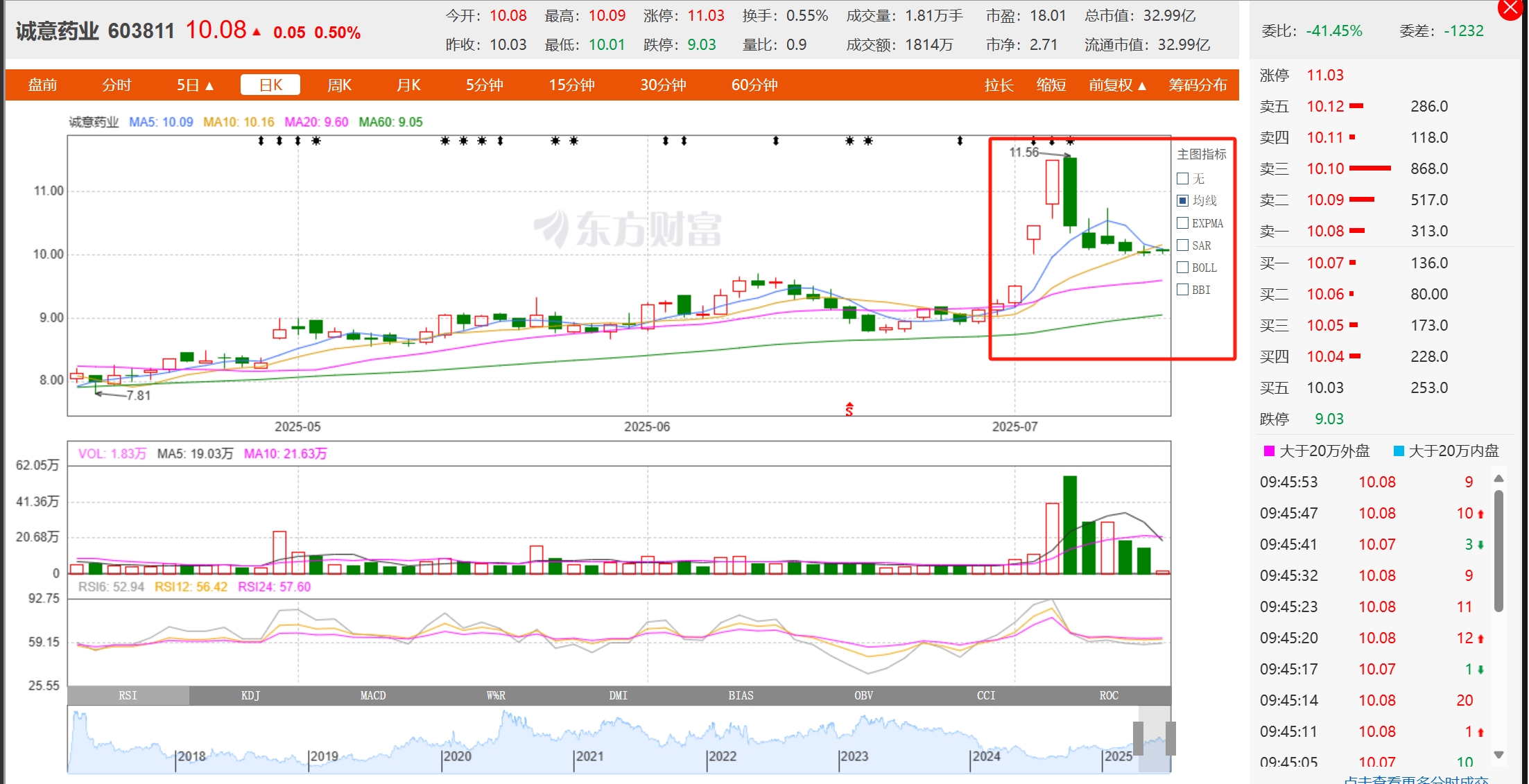The image size is (1529, 784).
Task: Click the magenta 大于20万外盘 legend swatch
Action: (1269, 451)
